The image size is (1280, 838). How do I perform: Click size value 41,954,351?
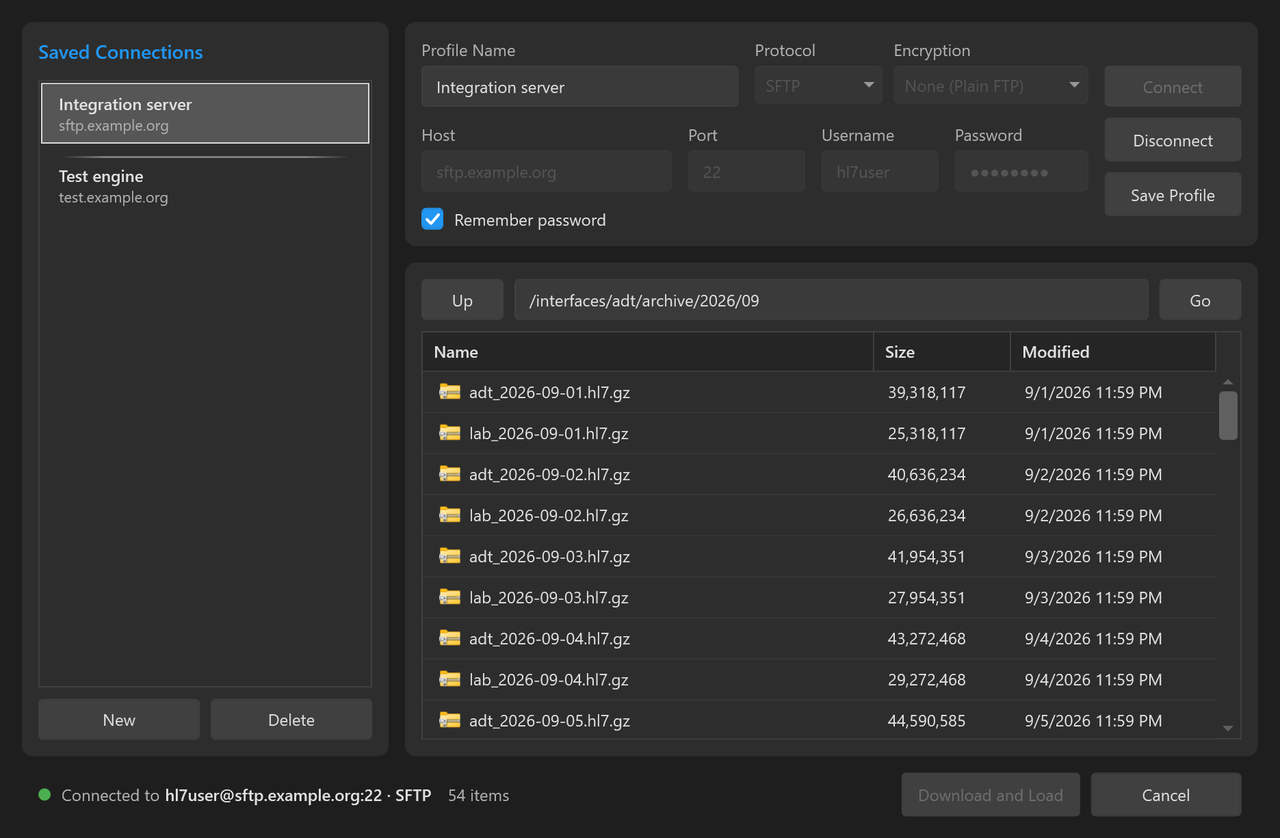[x=927, y=557]
